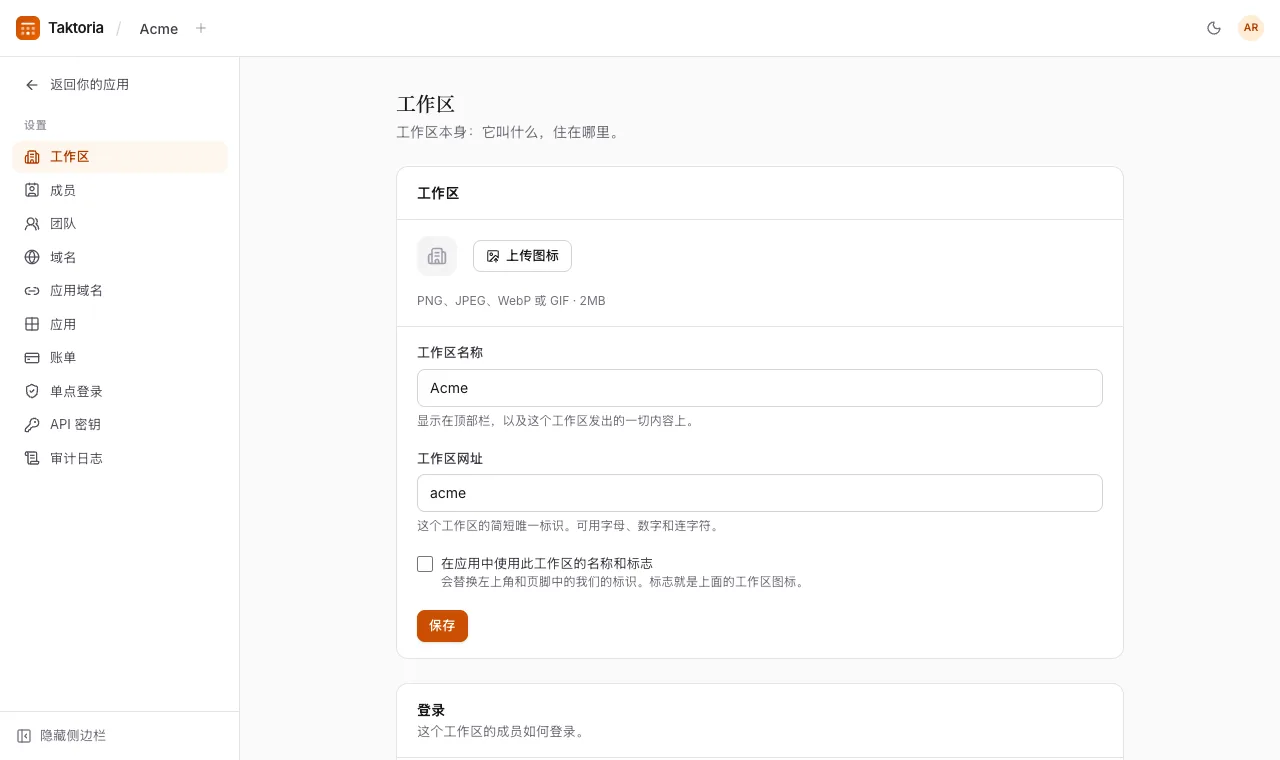1280x760 pixels.
Task: Click the 登录 section heading
Action: pyautogui.click(x=431, y=710)
